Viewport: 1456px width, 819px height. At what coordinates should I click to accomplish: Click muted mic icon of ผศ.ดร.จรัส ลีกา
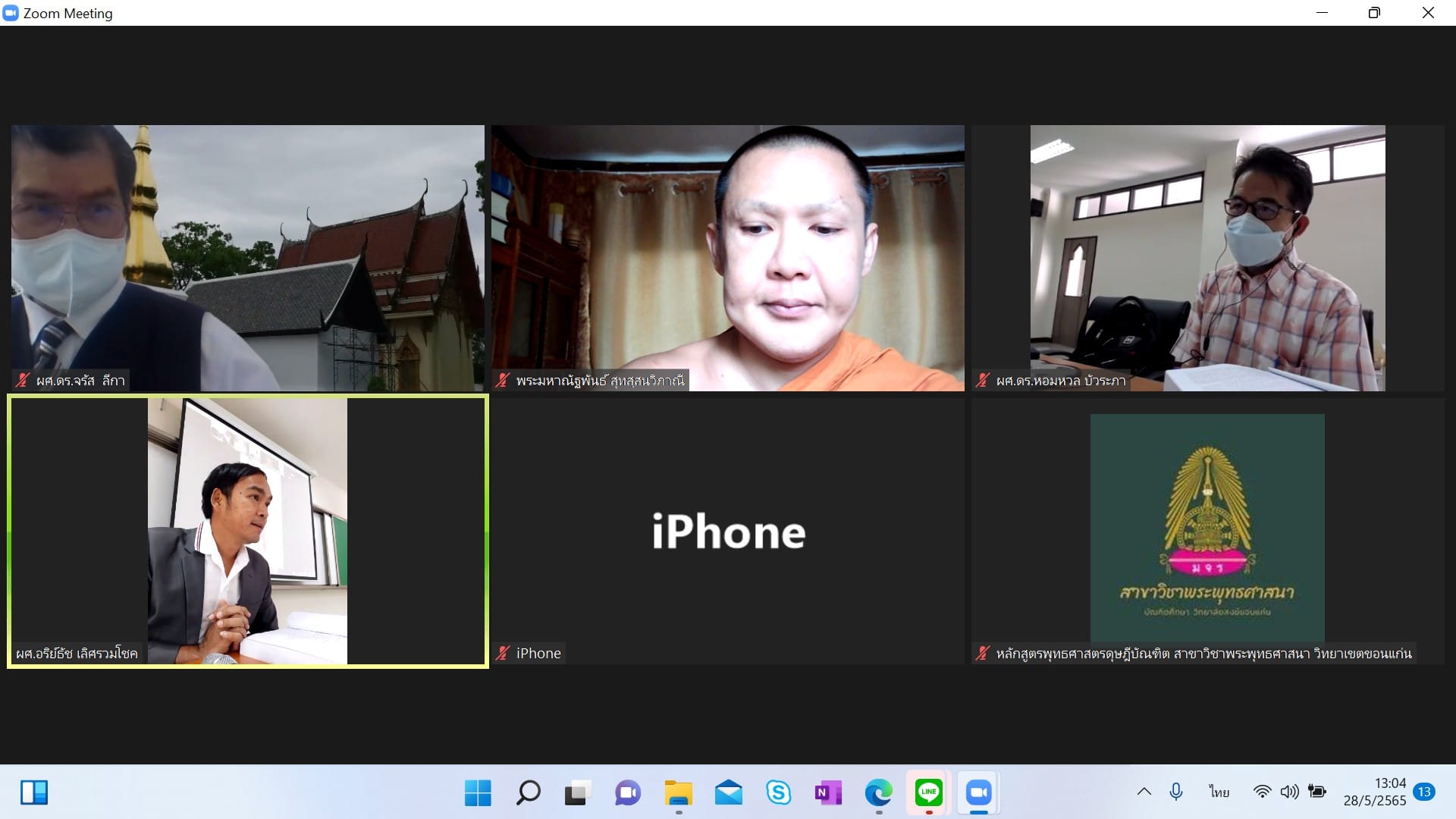coord(23,381)
